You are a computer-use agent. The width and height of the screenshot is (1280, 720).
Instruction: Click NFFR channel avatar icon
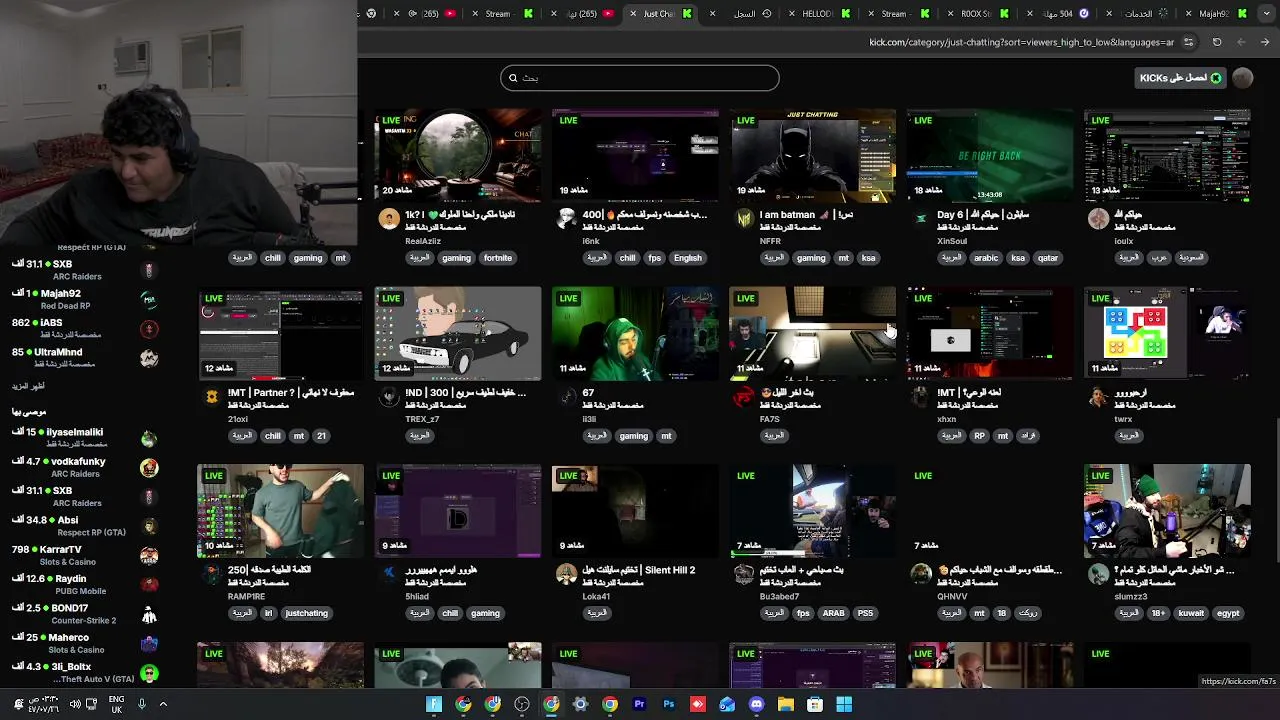click(744, 220)
